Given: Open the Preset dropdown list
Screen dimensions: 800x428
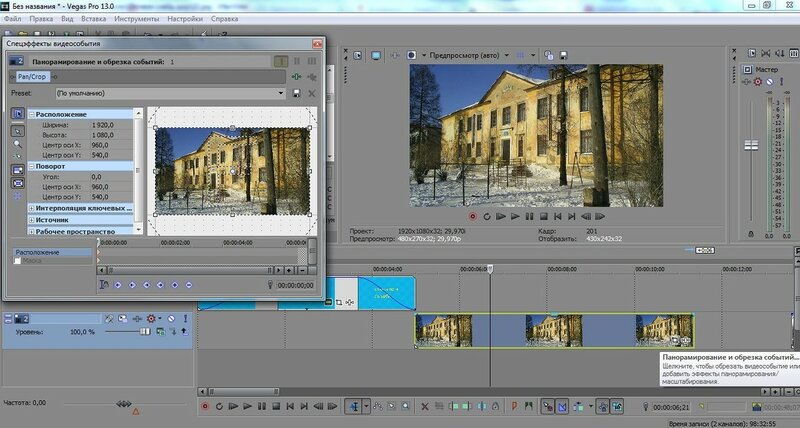Looking at the screenshot, I should click(280, 93).
